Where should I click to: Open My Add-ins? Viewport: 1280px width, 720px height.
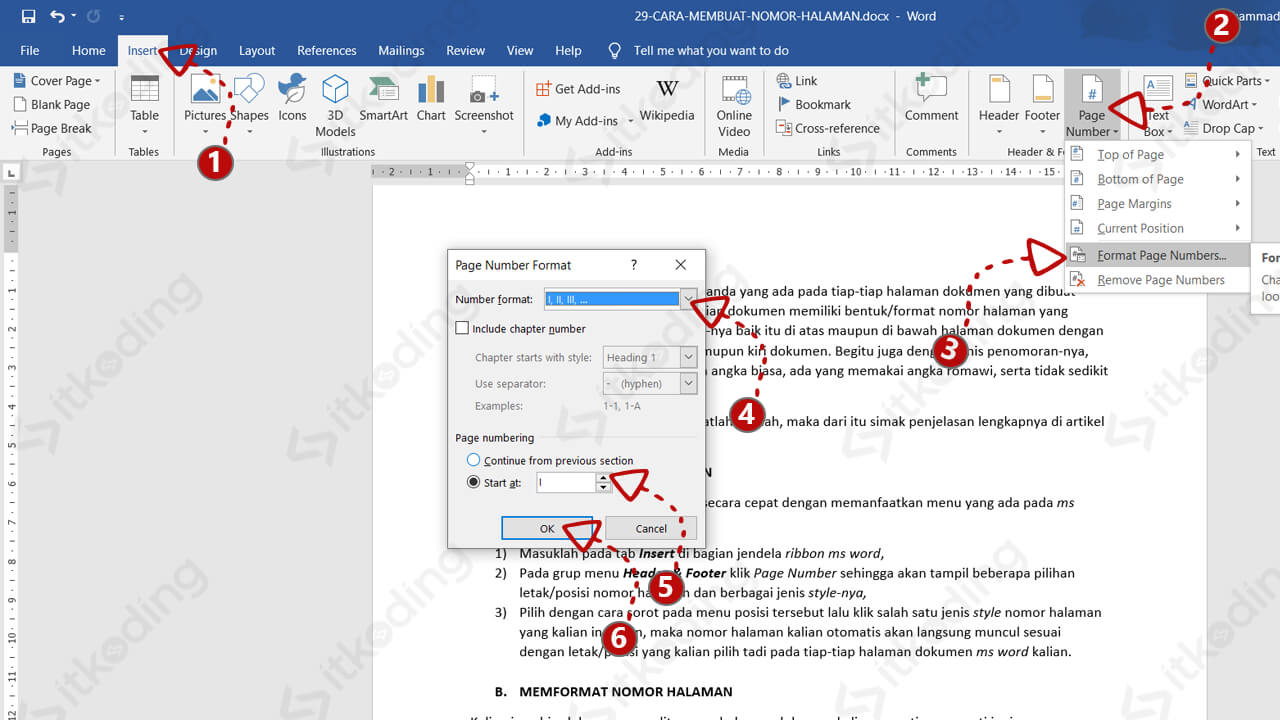coord(585,121)
